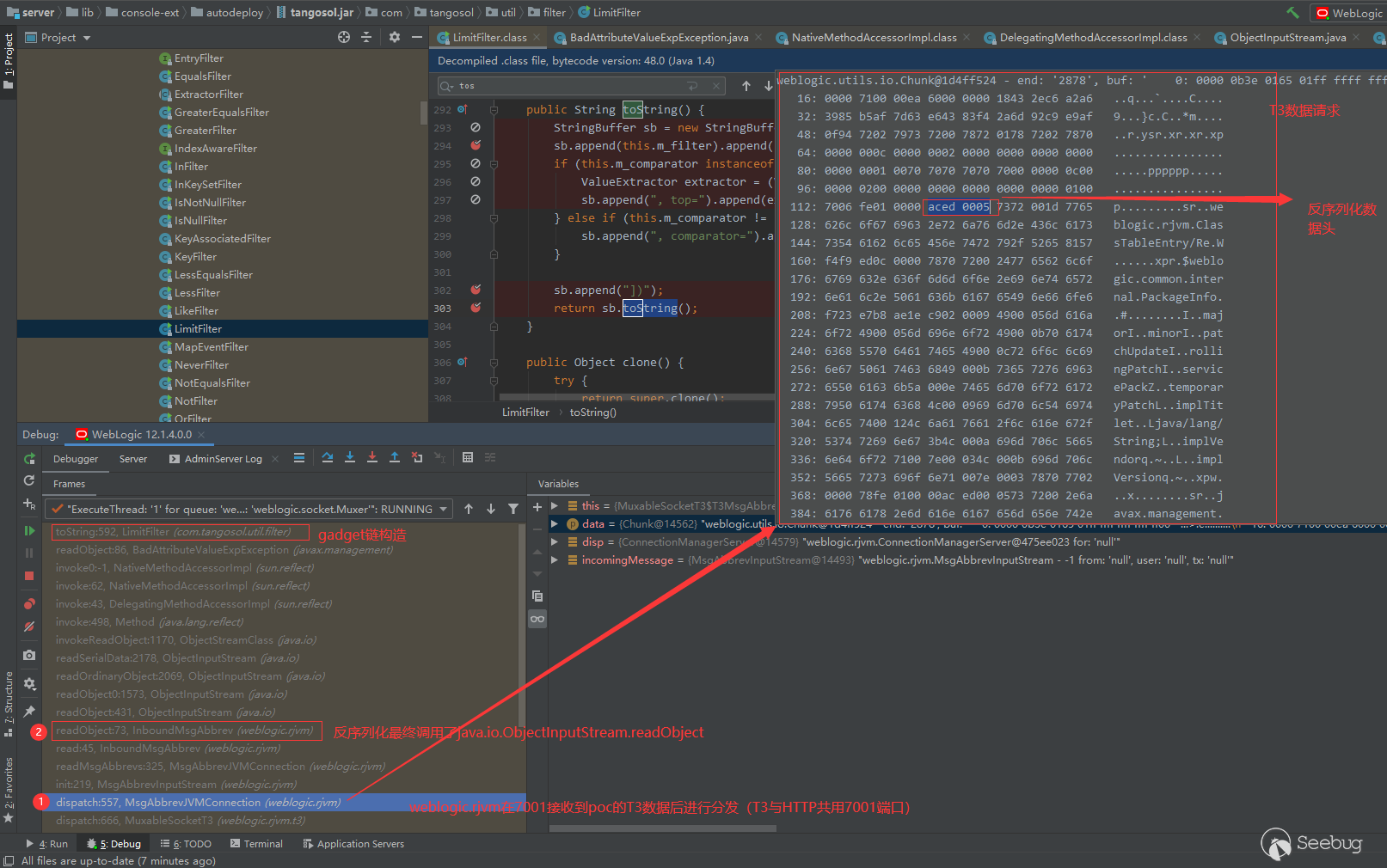Click the Force Step Into red arrow icon
1387x868 pixels.
[x=372, y=458]
